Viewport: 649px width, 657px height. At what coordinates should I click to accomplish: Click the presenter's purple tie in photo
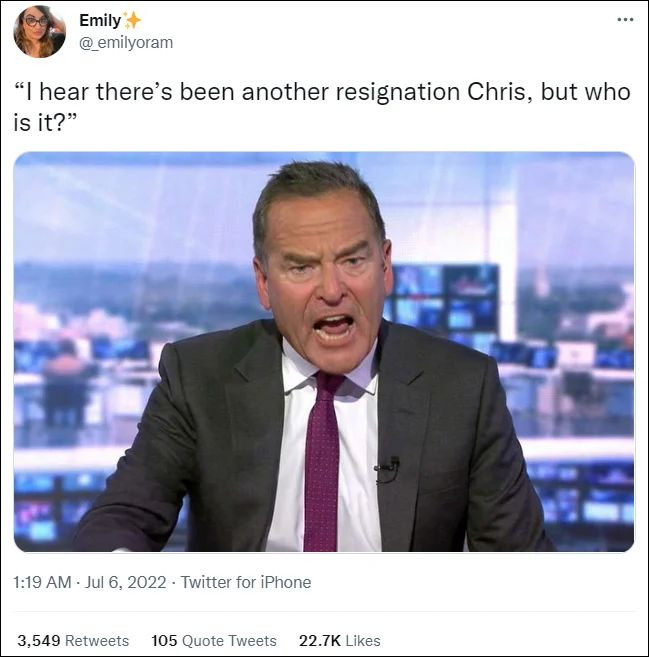point(323,461)
